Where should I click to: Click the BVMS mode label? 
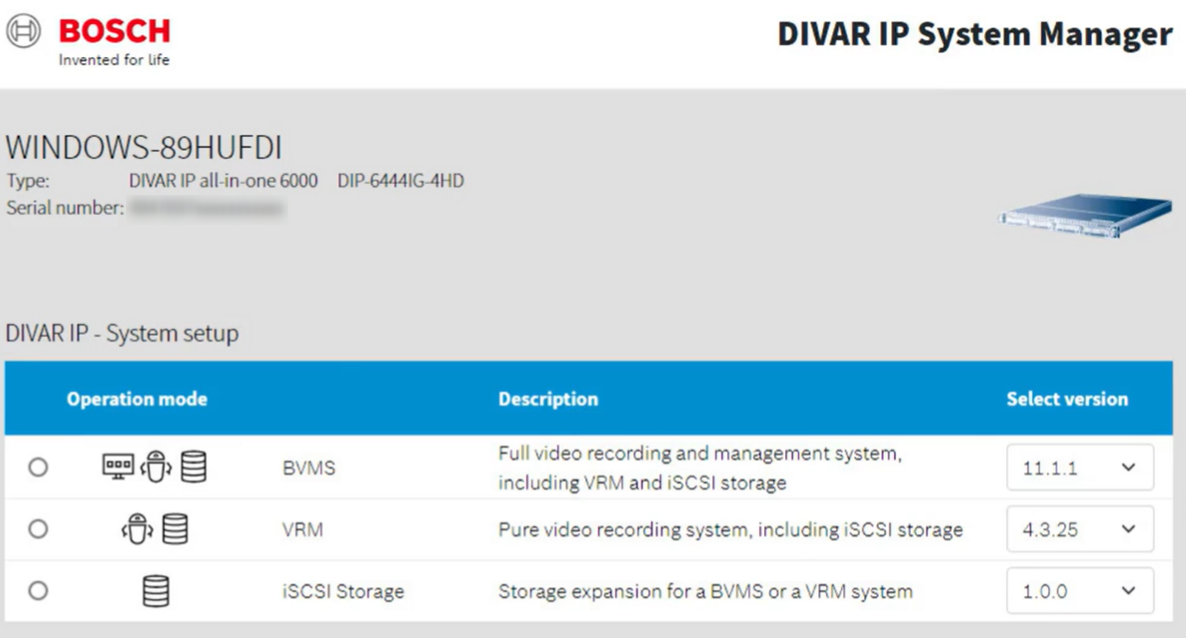(x=308, y=467)
